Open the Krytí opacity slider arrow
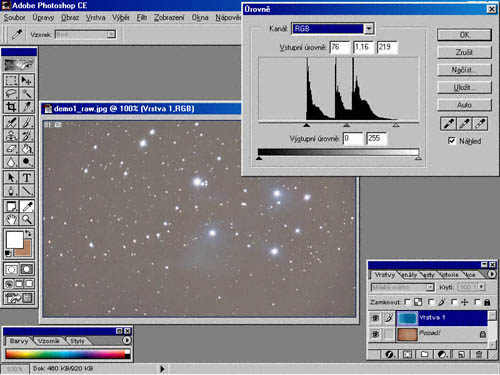The height and width of the screenshot is (375, 500). [481, 287]
